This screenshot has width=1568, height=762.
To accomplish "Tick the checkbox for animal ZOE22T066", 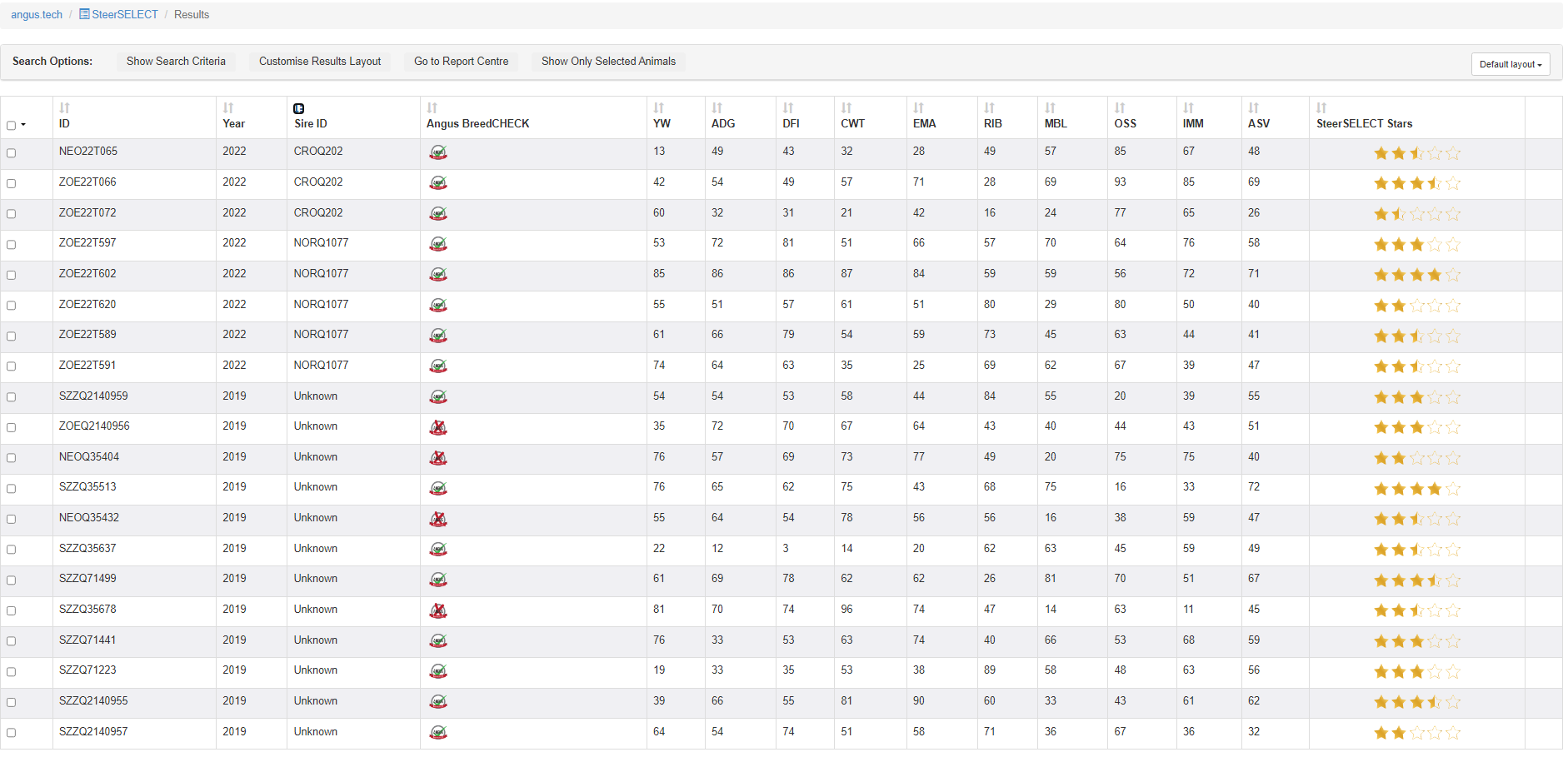I will (12, 183).
